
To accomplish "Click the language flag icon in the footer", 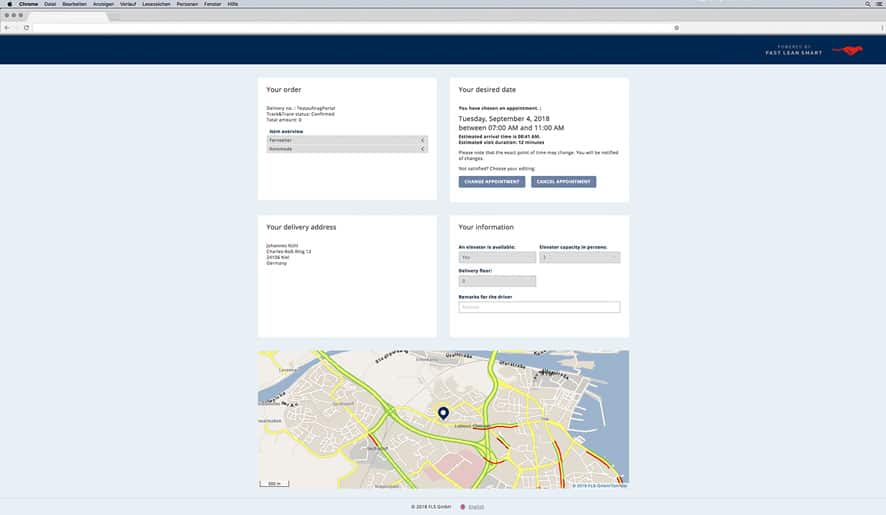I will (x=463, y=507).
